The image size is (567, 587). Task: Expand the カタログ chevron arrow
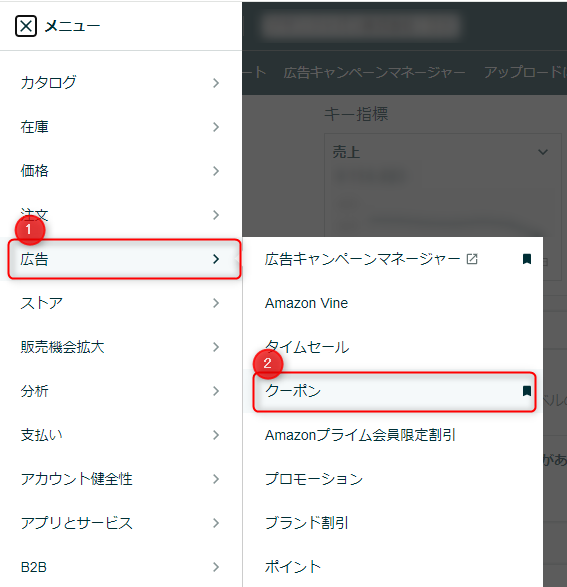point(216,83)
